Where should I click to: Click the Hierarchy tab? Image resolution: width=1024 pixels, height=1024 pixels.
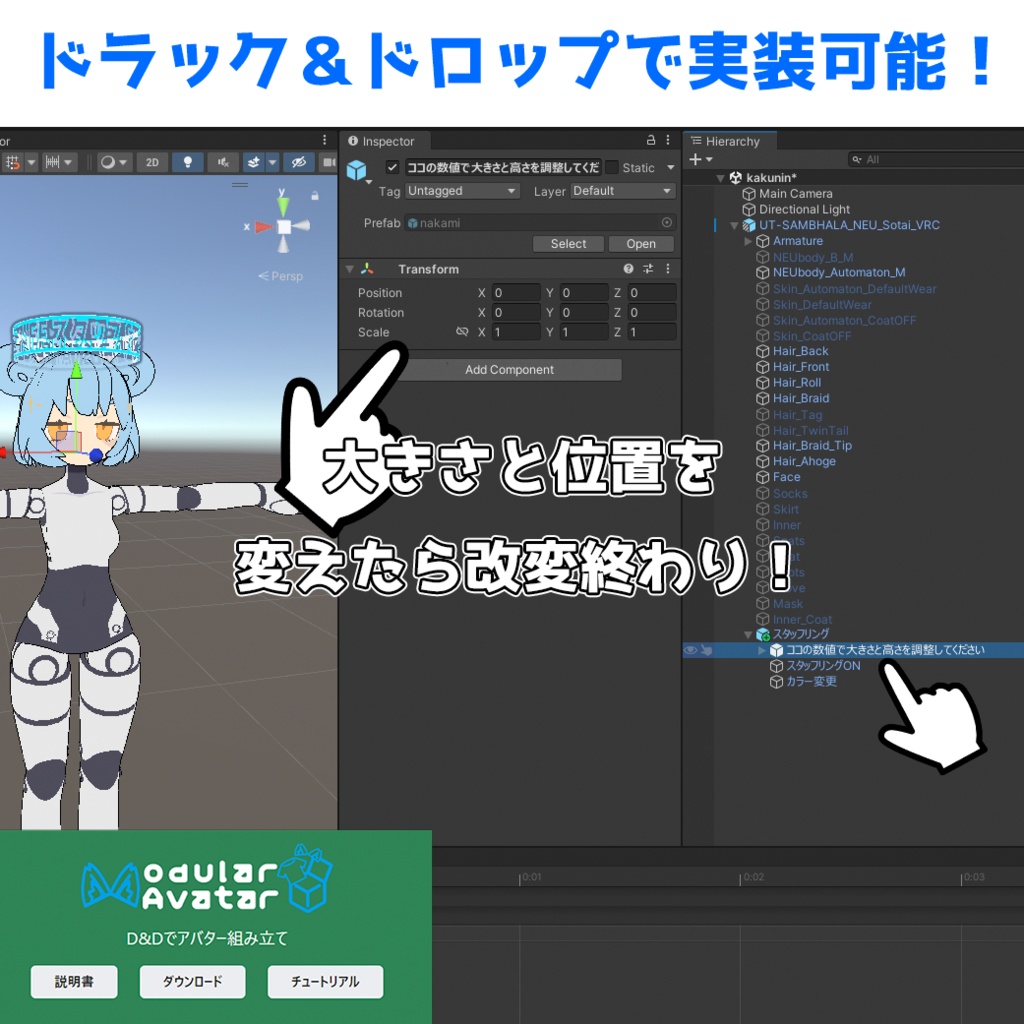click(x=730, y=141)
